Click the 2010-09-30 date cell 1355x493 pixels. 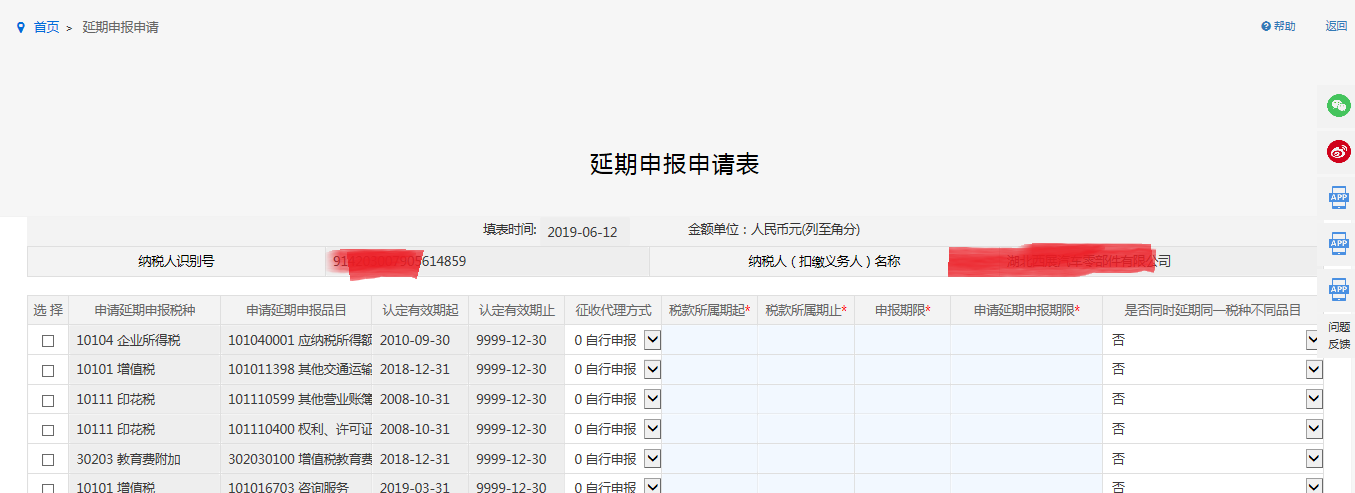click(x=420, y=340)
